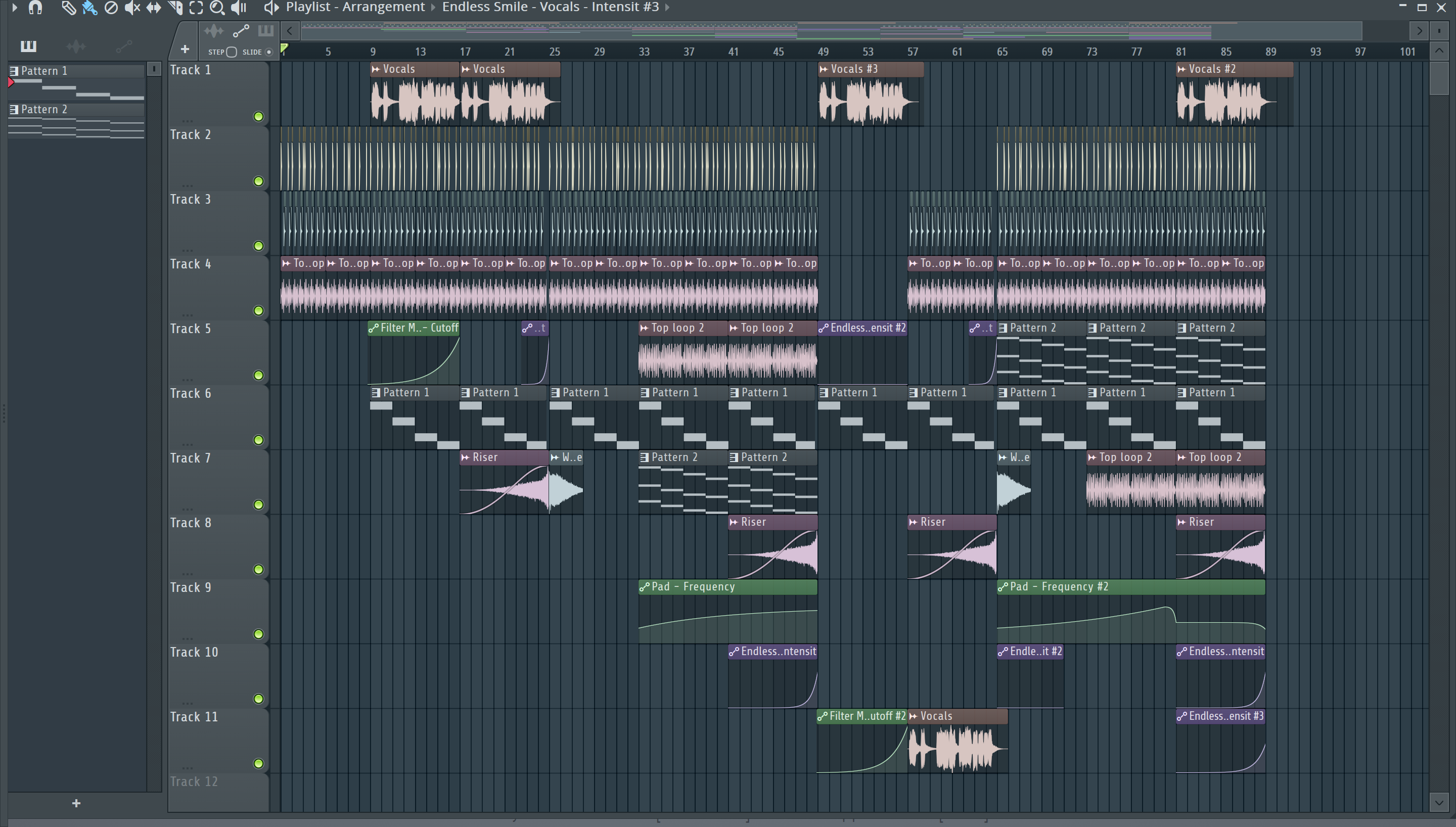This screenshot has width=1456, height=827.
Task: Select the Track 8 header
Action: (x=217, y=547)
